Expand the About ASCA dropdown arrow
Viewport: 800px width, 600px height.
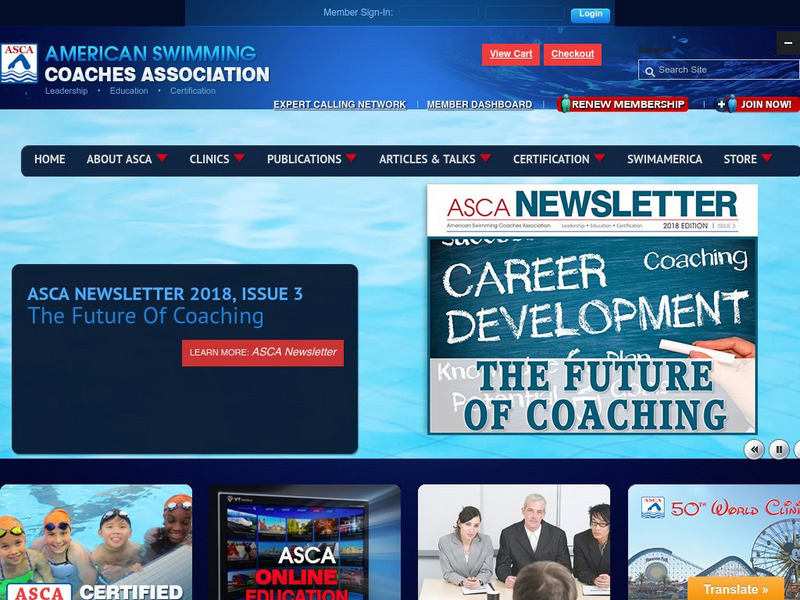tap(162, 158)
